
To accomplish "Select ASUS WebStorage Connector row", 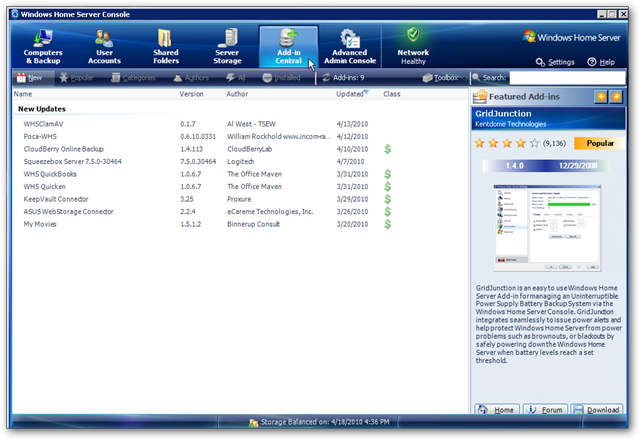I will [x=240, y=212].
